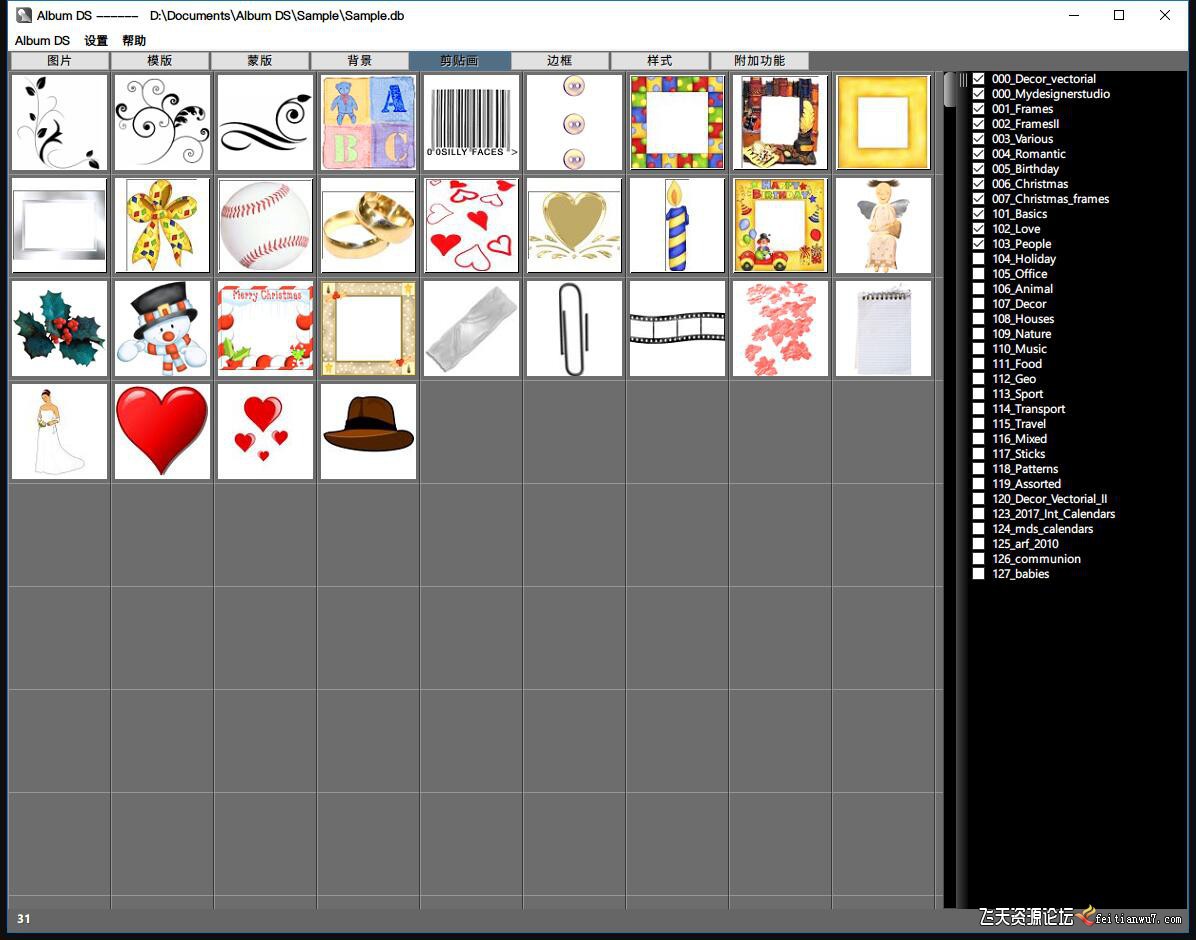
Task: Disable the 000_Decor_vectorial checkbox
Action: (979, 79)
